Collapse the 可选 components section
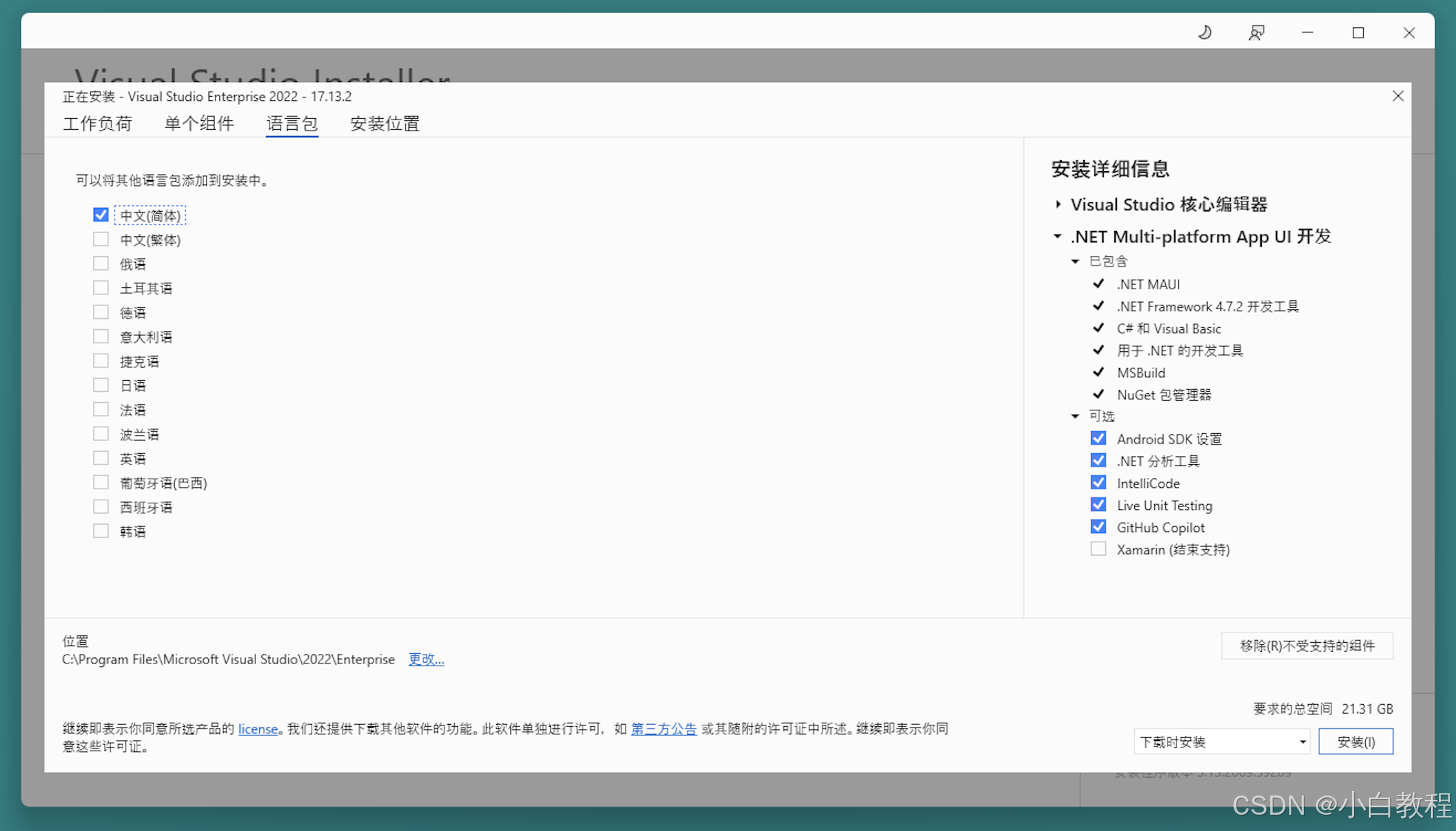The image size is (1456, 831). pos(1076,416)
